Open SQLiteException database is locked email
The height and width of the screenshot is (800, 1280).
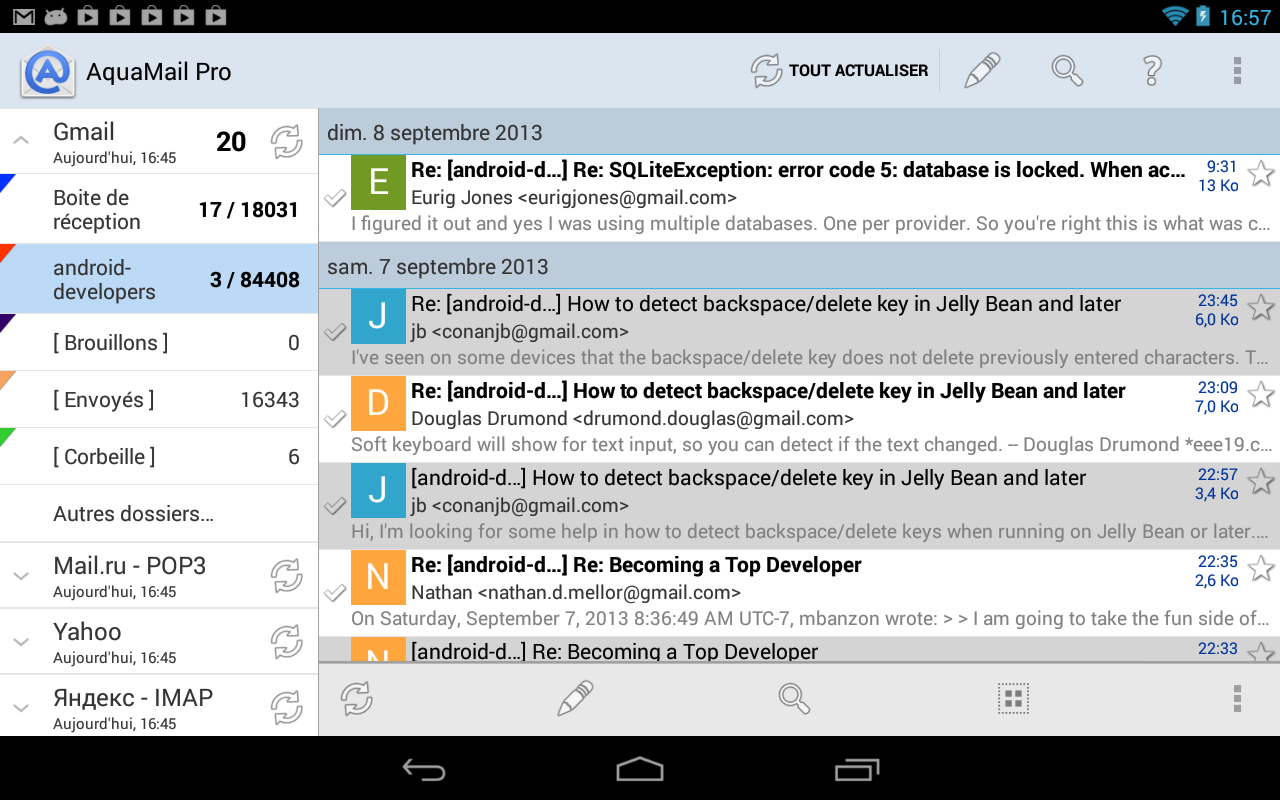point(799,198)
